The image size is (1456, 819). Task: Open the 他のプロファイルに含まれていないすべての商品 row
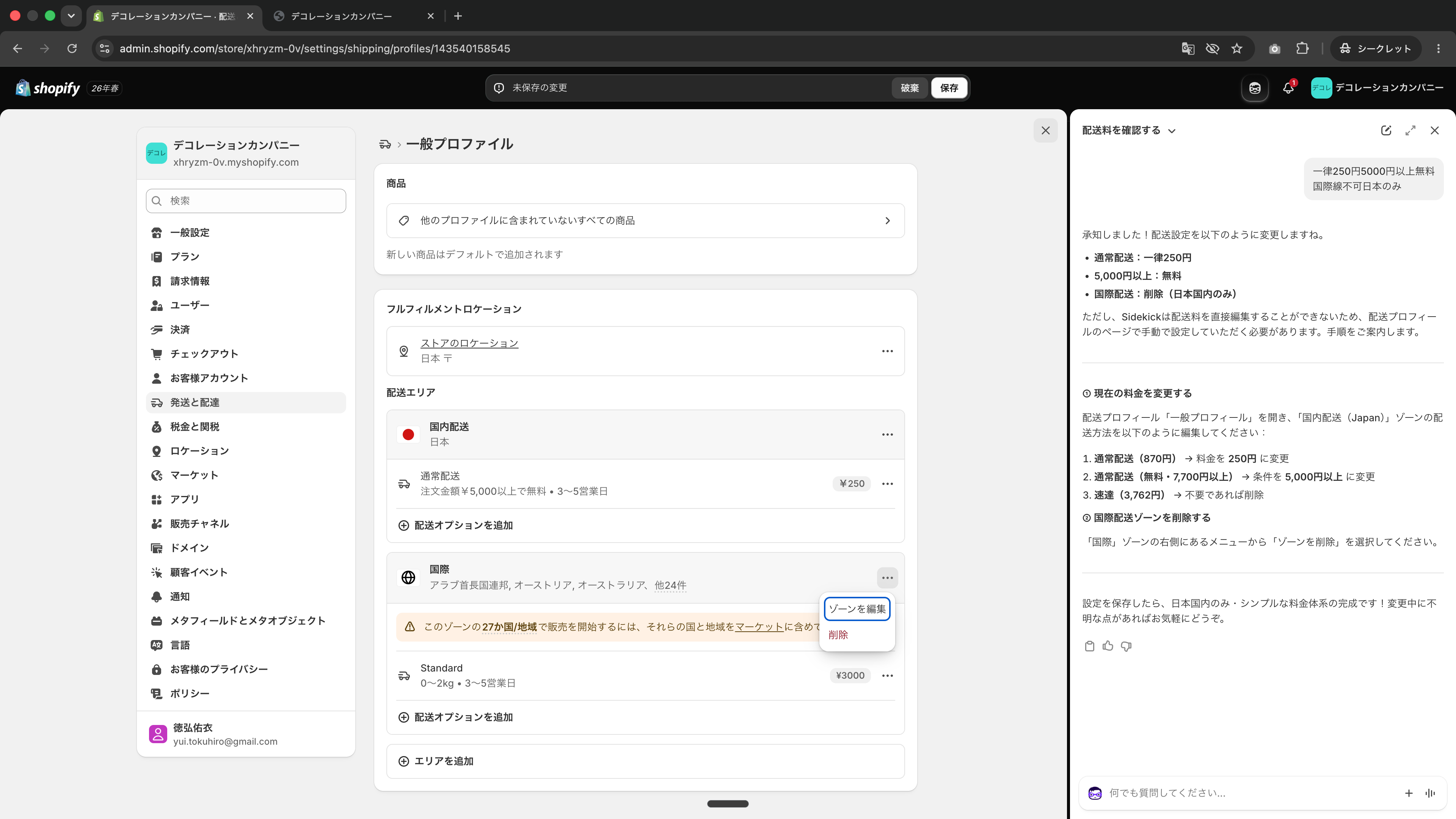[645, 220]
